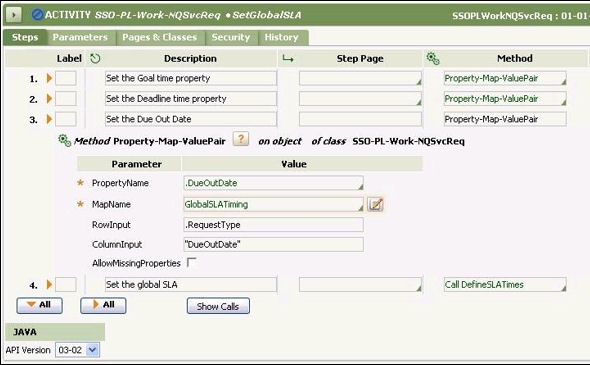Click the expand All button with right arrow
The image size is (590, 365).
coord(103,305)
